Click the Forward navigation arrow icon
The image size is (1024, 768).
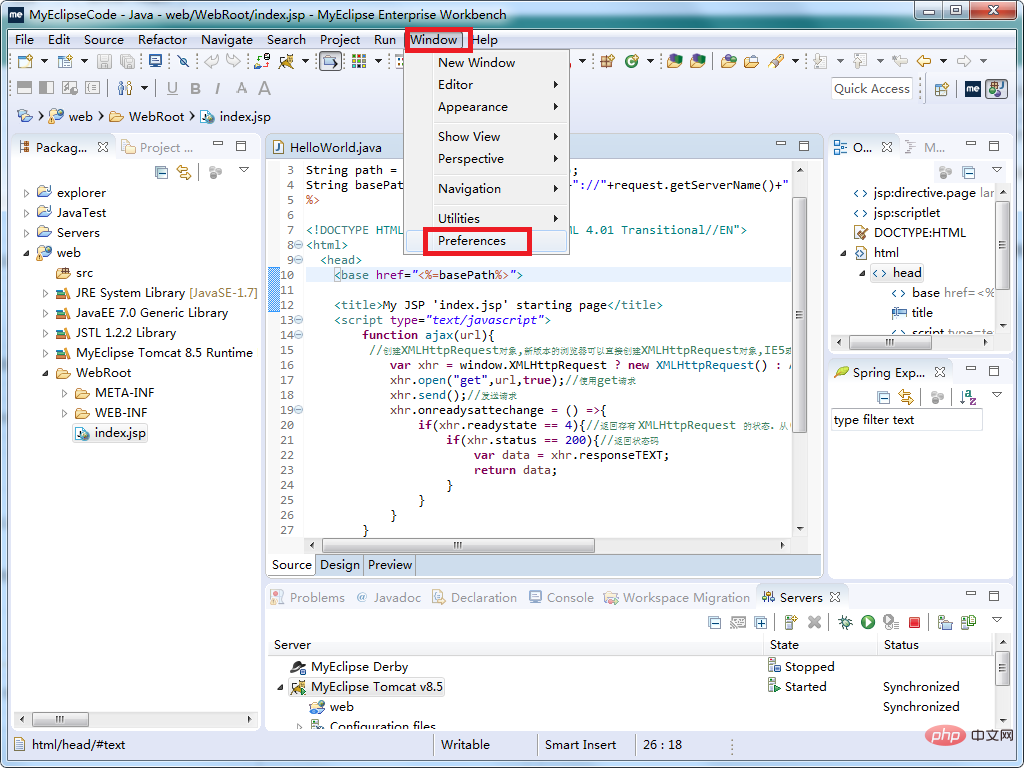point(963,61)
